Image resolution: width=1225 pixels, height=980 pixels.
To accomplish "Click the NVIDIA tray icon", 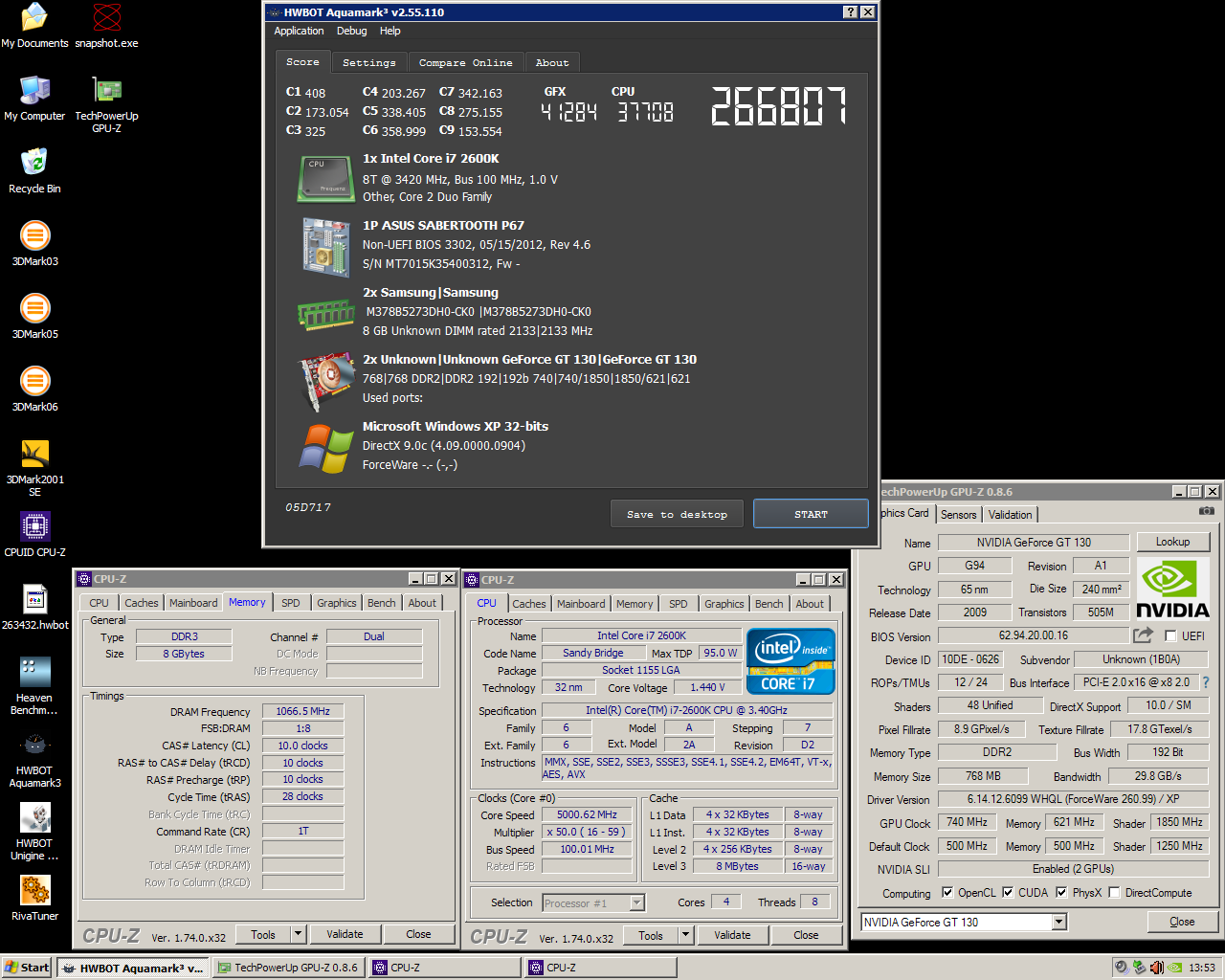I will point(1174,968).
